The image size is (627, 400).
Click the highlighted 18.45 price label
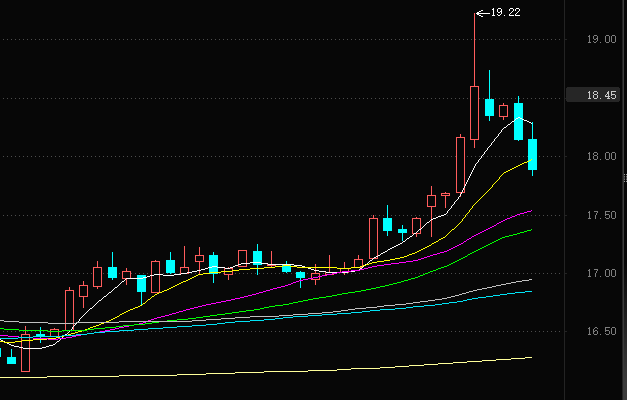[x=593, y=95]
